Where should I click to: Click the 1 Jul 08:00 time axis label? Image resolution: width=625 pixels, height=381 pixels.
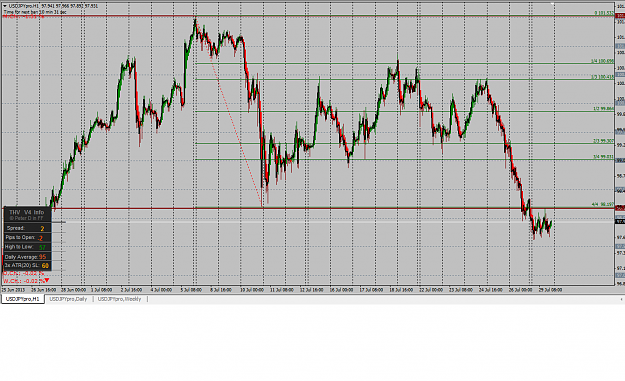(101, 290)
